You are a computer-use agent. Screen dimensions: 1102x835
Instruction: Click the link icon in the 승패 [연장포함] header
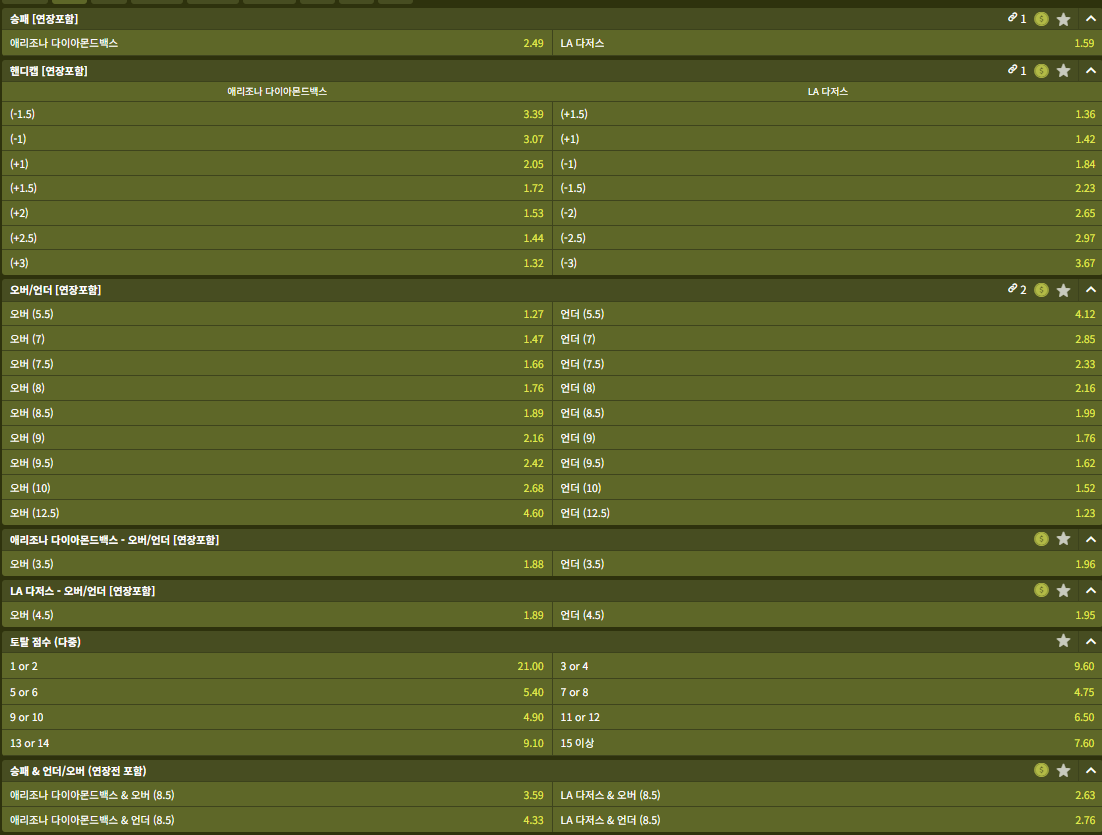pos(1012,18)
